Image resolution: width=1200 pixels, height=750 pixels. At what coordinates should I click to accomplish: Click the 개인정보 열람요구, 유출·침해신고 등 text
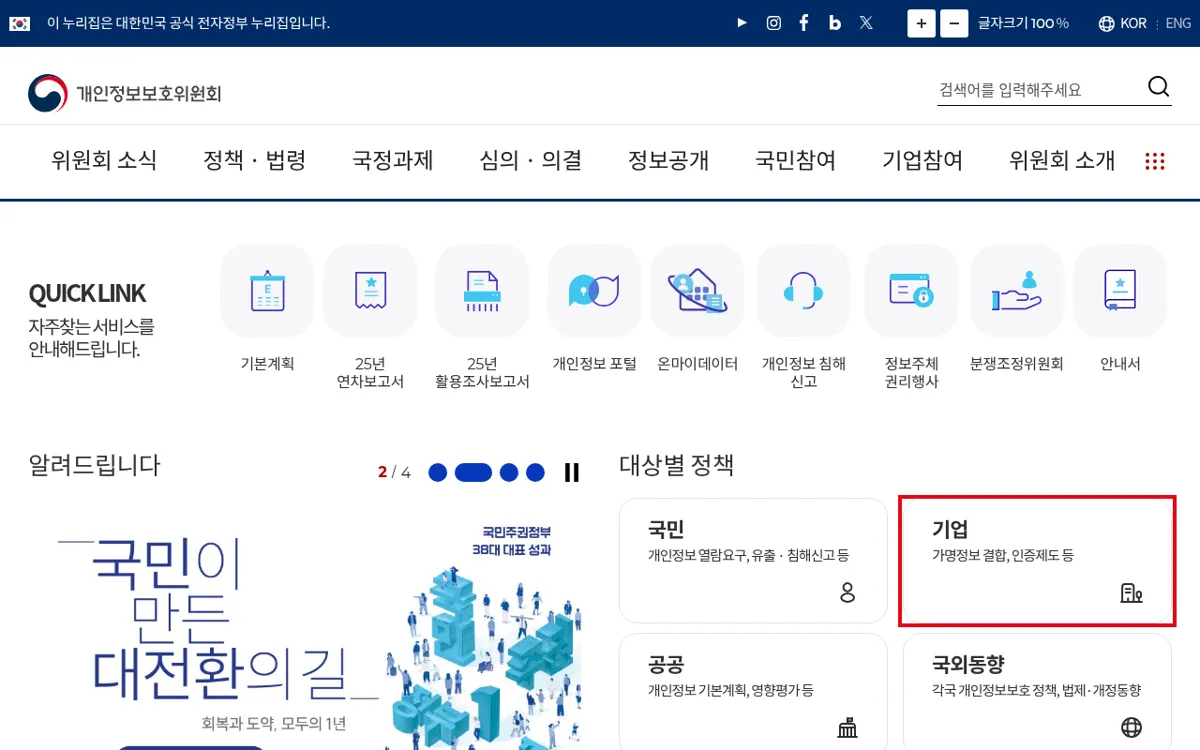pyautogui.click(x=748, y=555)
